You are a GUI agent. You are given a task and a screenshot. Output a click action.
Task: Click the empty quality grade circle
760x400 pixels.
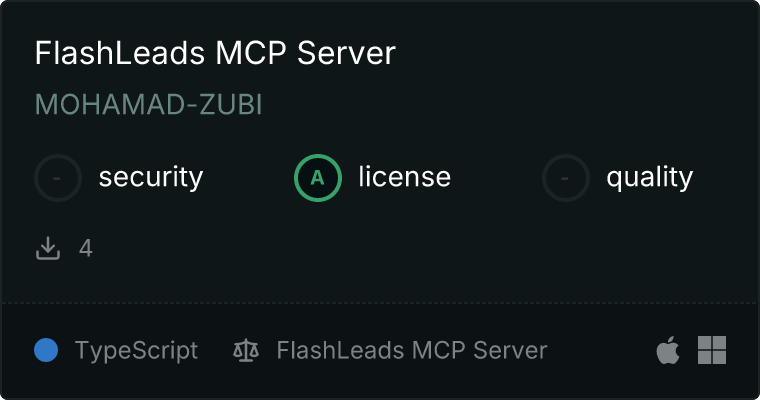point(566,178)
